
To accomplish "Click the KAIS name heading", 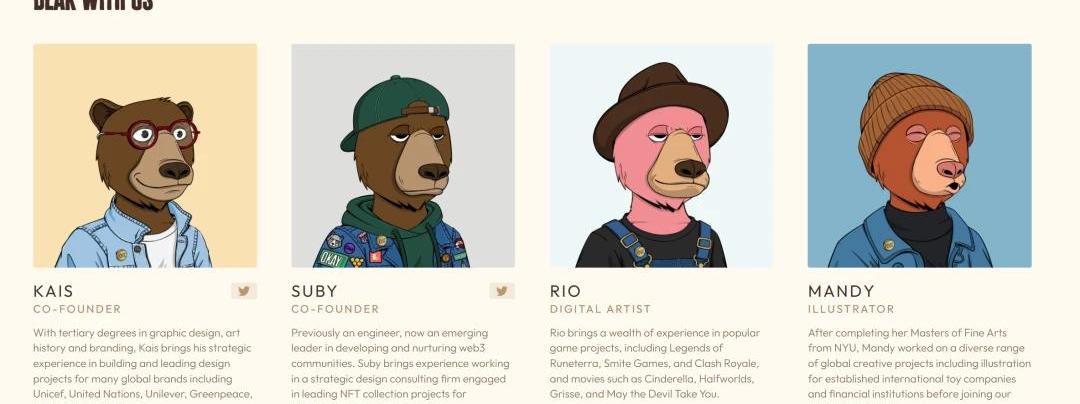I will pos(53,291).
